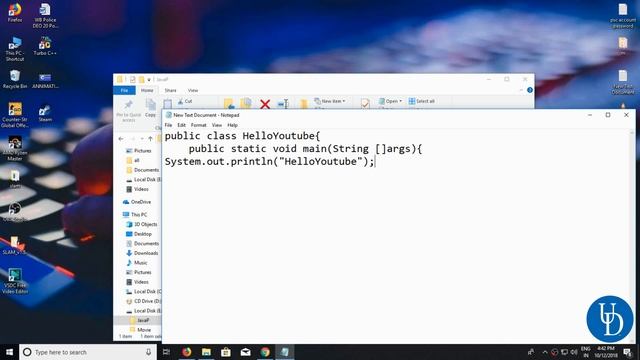
Task: Switch to Explorer's Share ribbon tab
Action: (170, 90)
